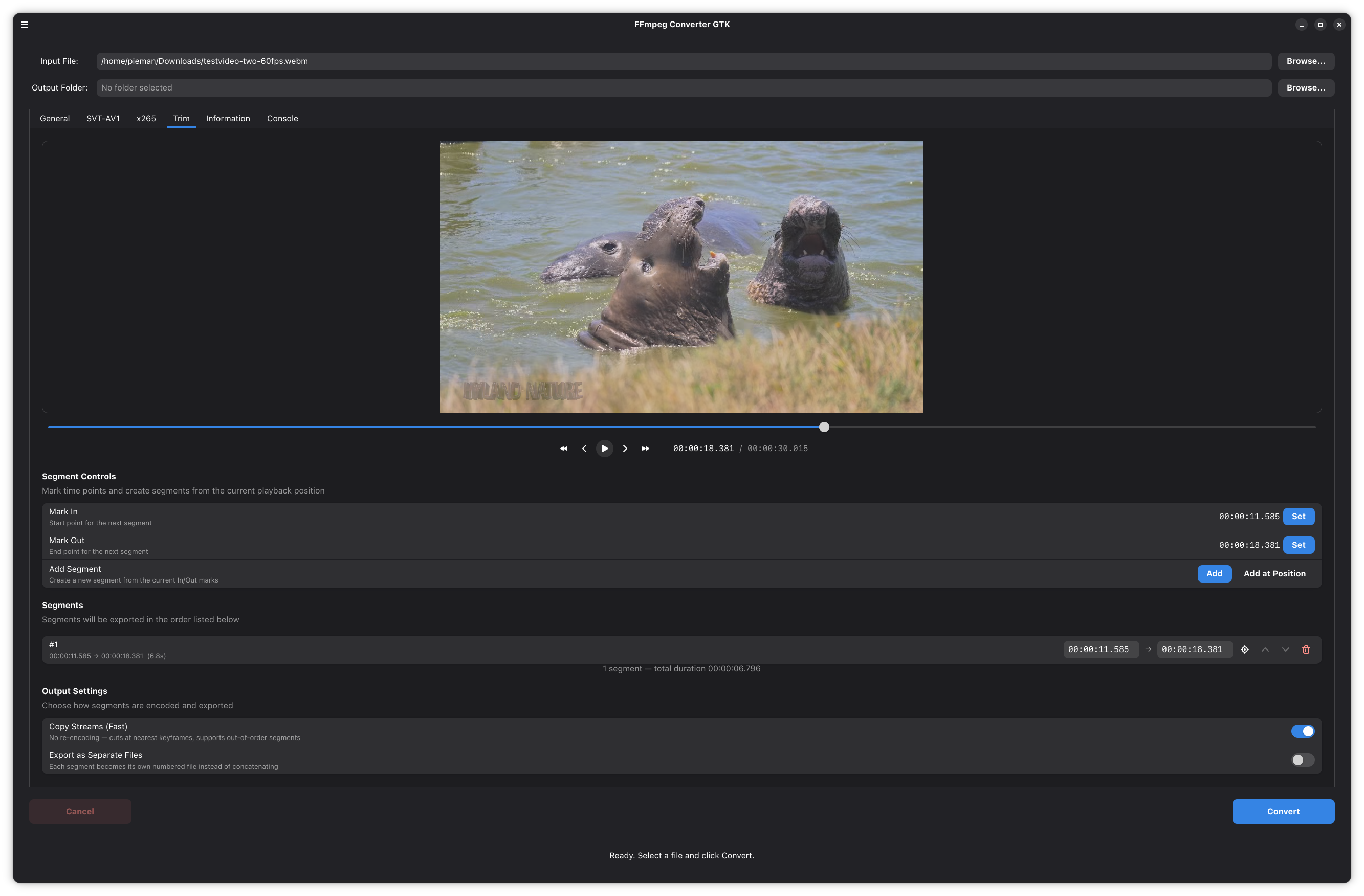Image resolution: width=1364 pixels, height=896 pixels.
Task: Move segment #1 down
Action: (1286, 649)
